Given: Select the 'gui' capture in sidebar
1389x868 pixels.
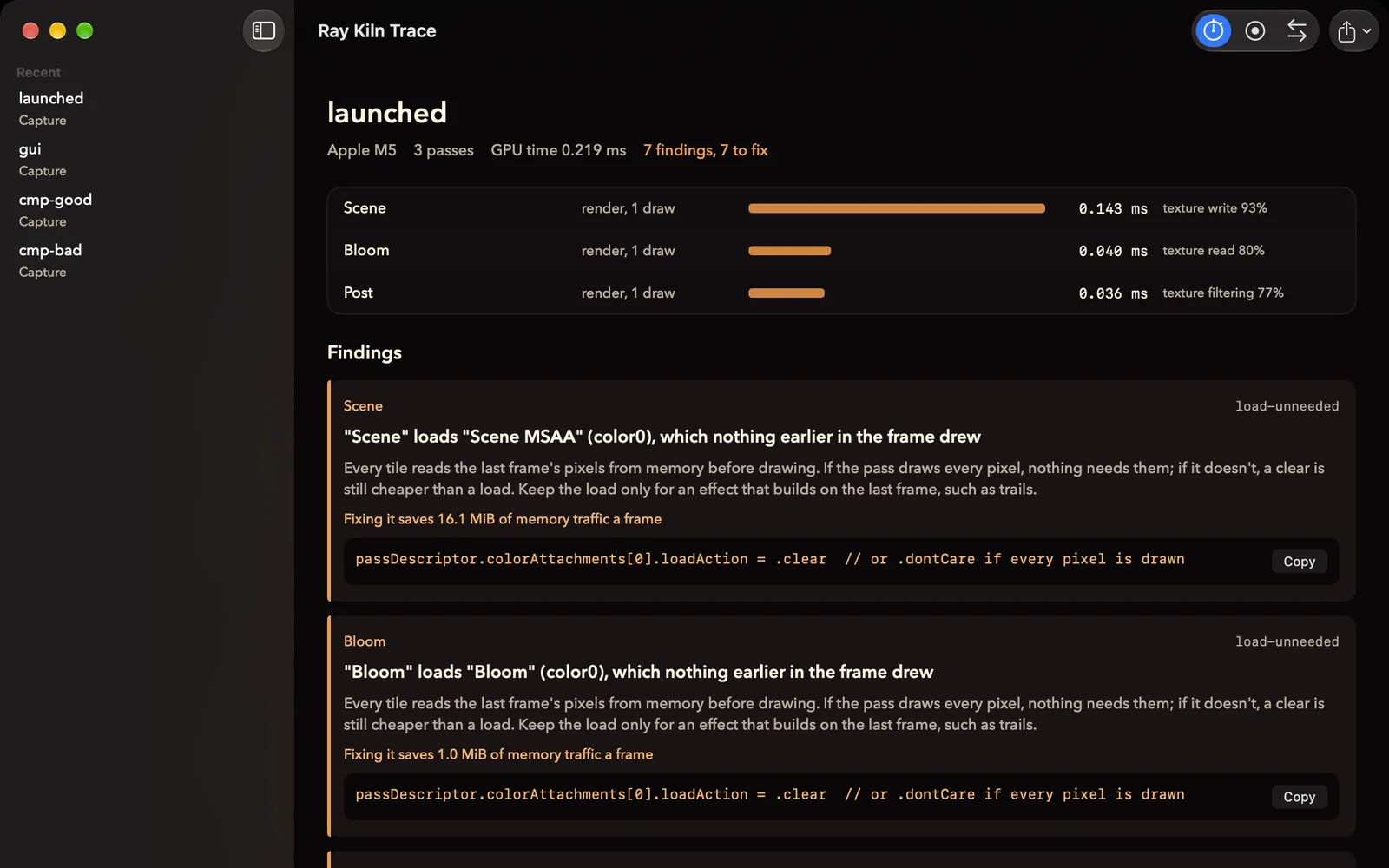Looking at the screenshot, I should click(x=147, y=159).
